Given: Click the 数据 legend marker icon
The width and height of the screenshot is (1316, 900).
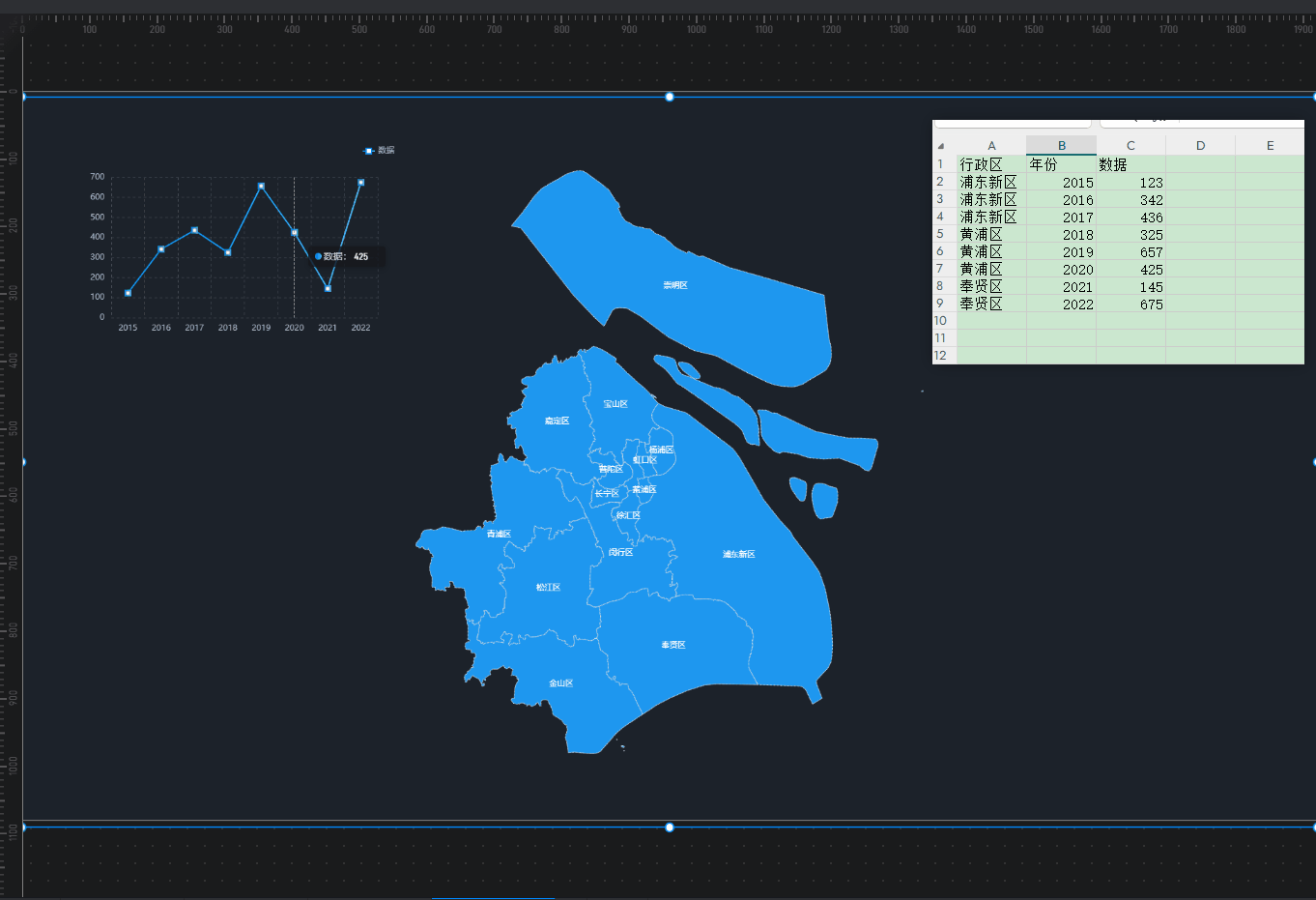Looking at the screenshot, I should click(x=368, y=151).
